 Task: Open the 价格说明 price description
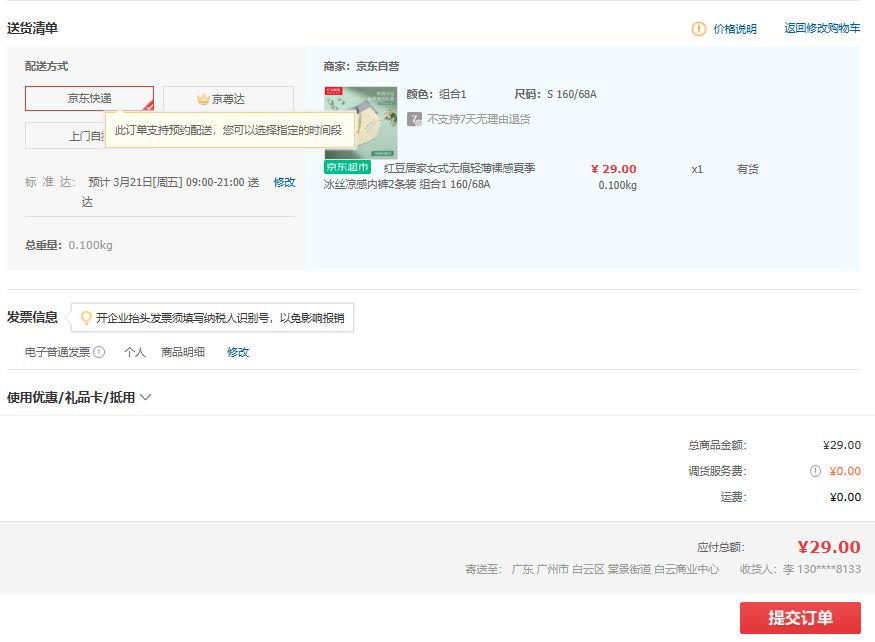(734, 29)
